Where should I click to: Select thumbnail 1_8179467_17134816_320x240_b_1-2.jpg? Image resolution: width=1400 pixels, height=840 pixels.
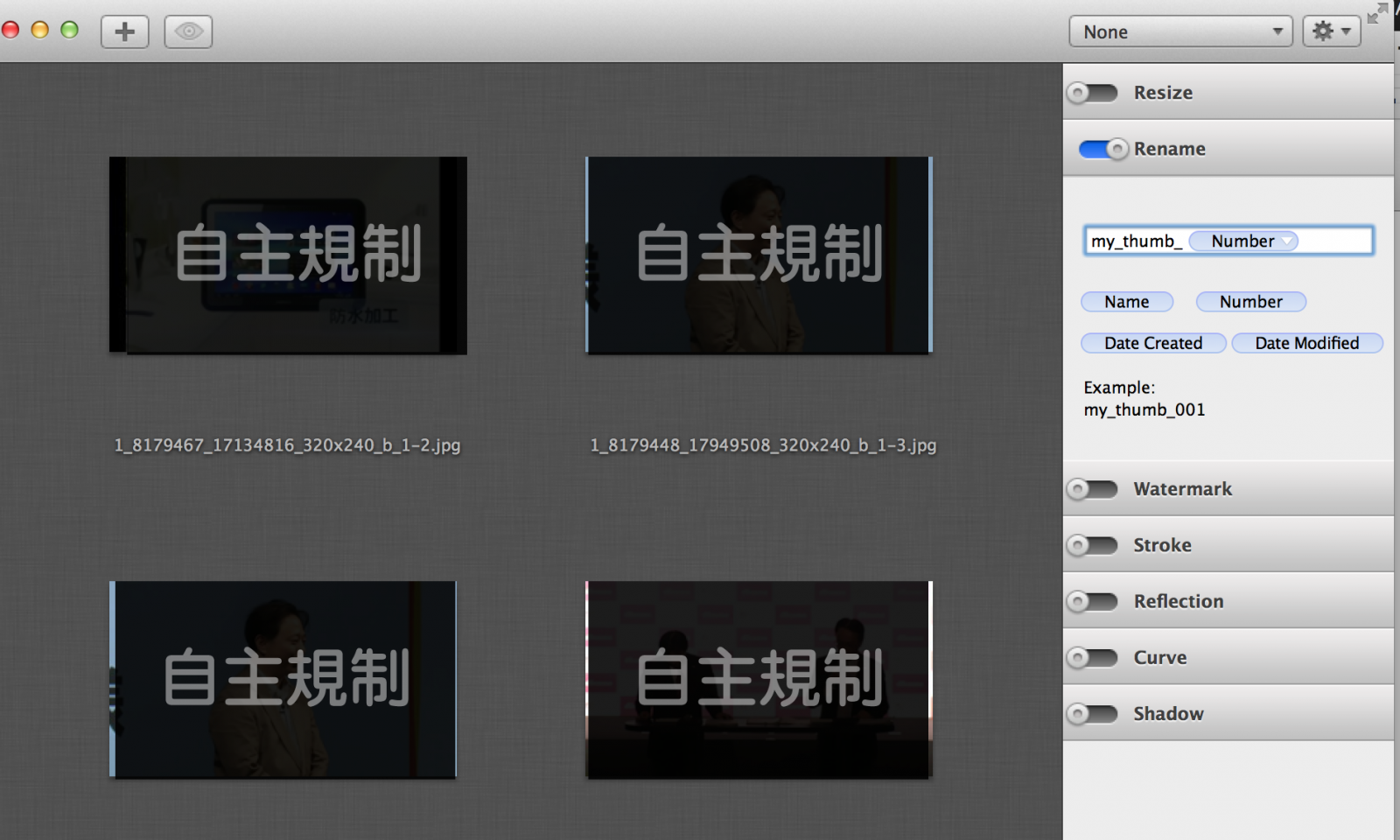[x=288, y=255]
